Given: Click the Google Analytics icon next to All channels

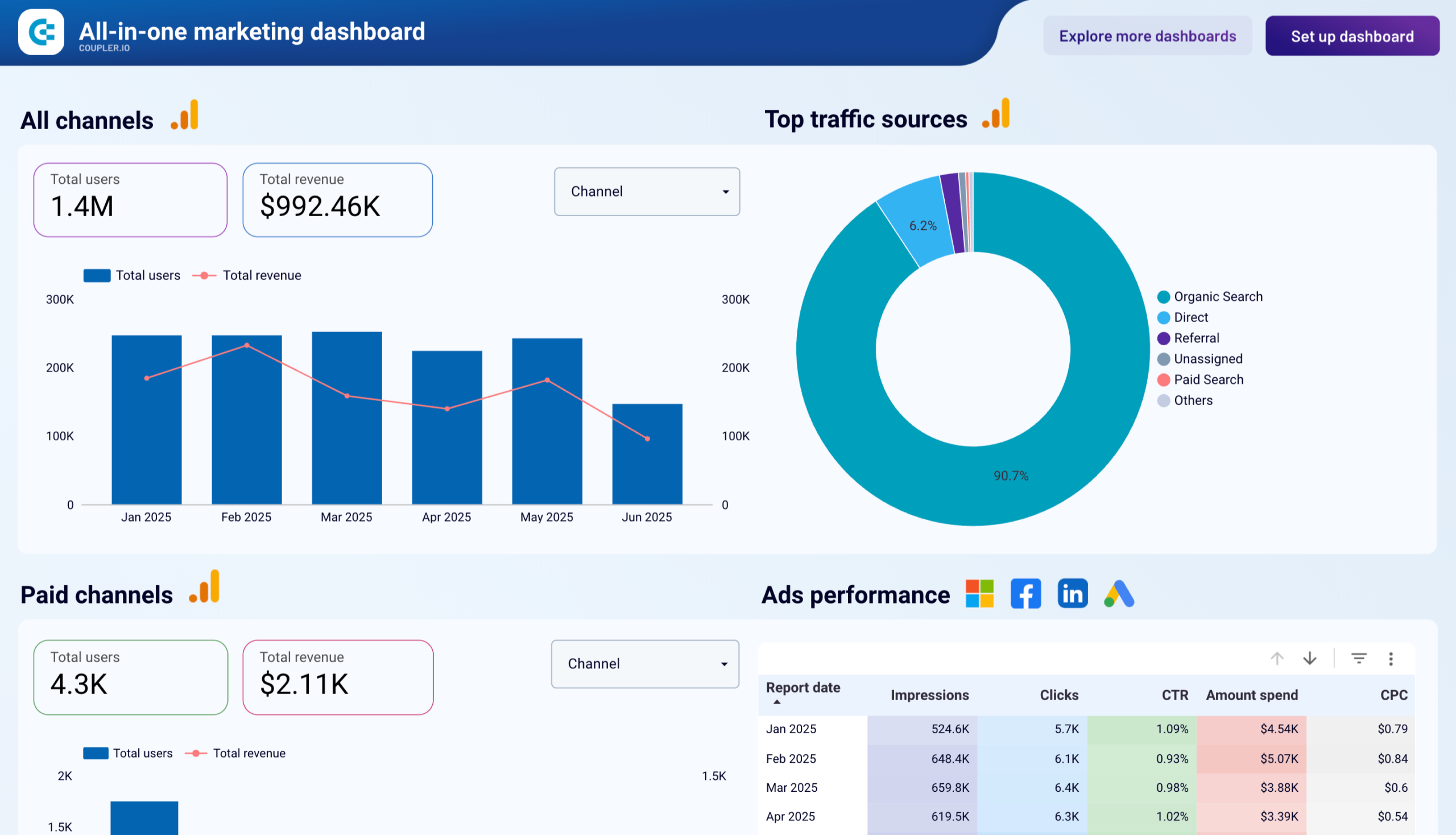Looking at the screenshot, I should 184,115.
